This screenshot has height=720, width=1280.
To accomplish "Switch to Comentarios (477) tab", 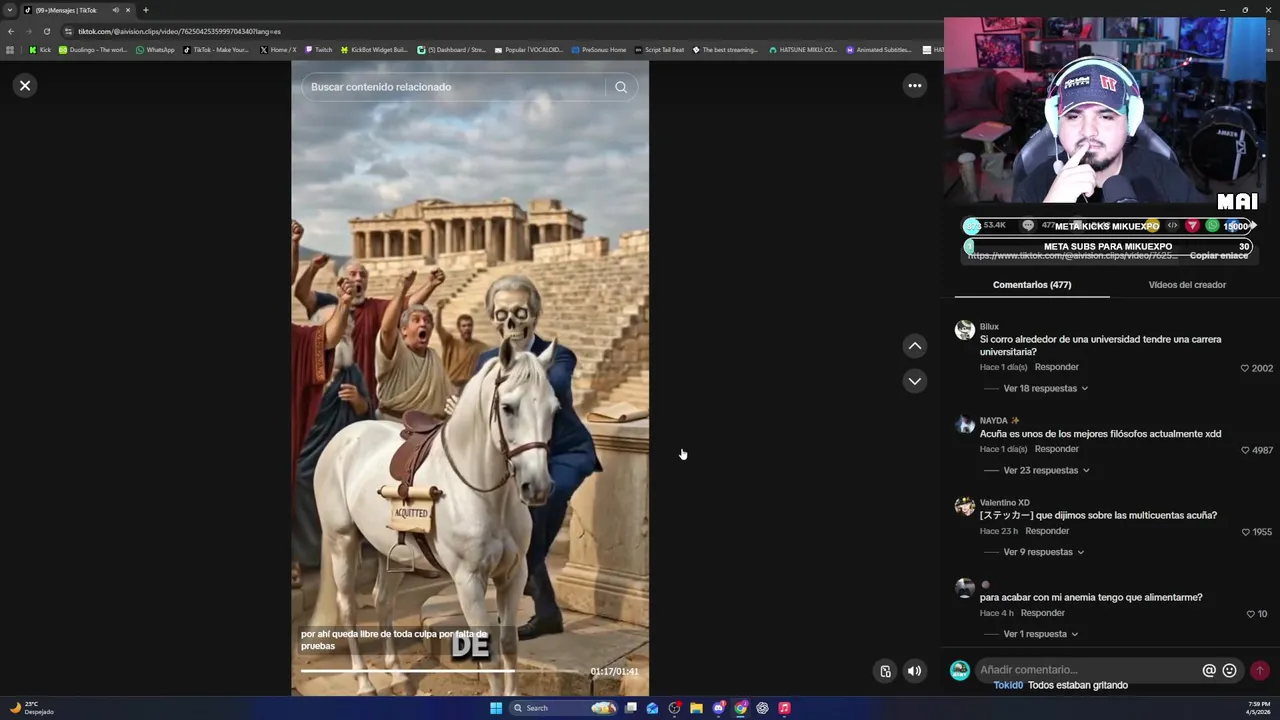I will 1032,285.
